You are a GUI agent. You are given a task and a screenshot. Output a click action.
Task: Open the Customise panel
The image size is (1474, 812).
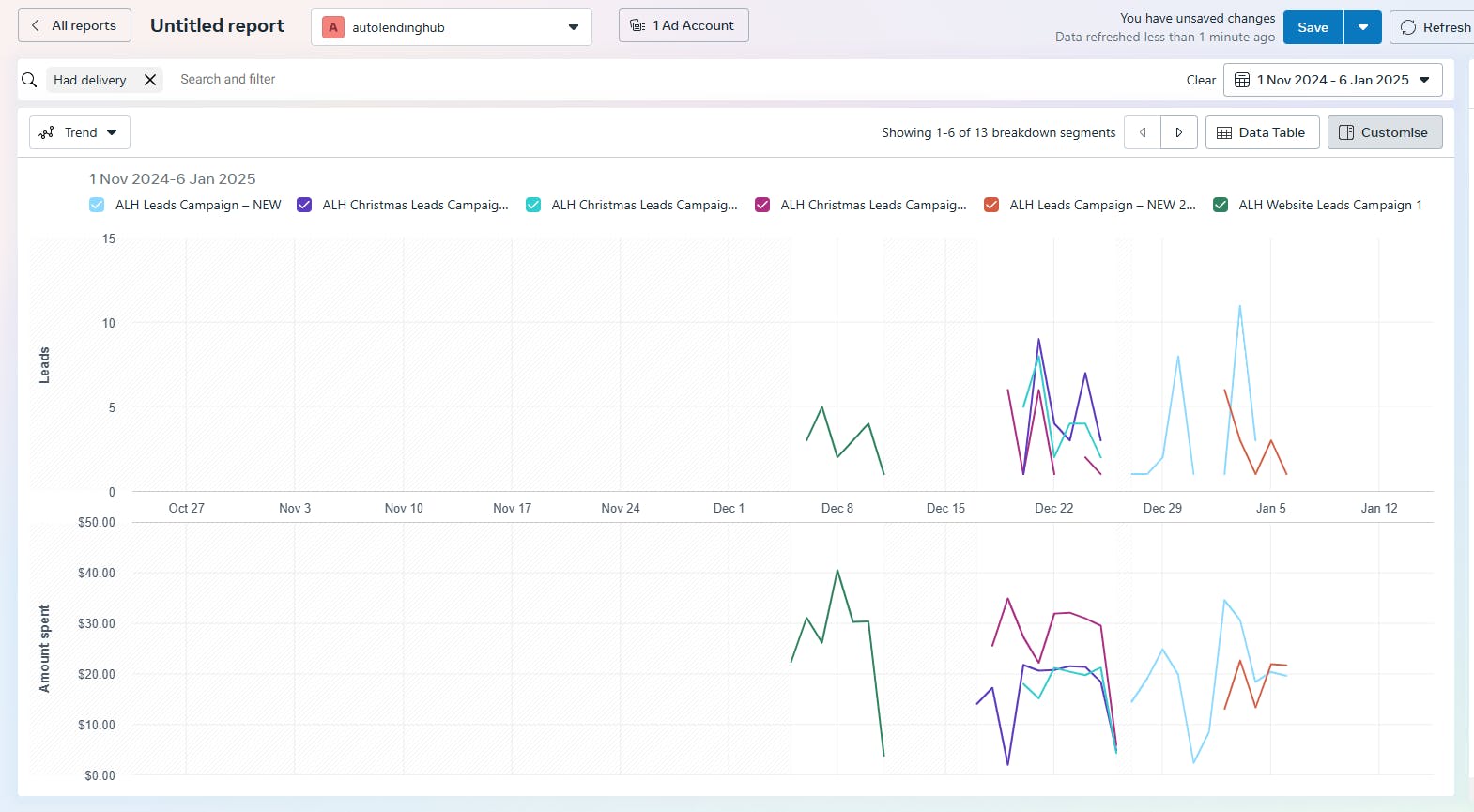(1385, 132)
